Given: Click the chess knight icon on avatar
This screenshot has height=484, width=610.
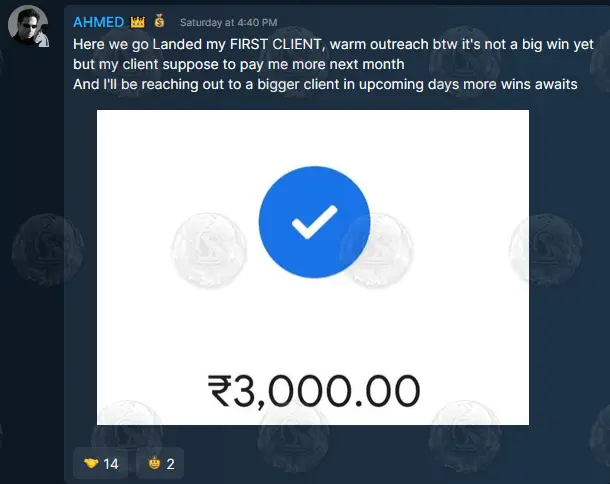Looking at the screenshot, I should (42, 39).
